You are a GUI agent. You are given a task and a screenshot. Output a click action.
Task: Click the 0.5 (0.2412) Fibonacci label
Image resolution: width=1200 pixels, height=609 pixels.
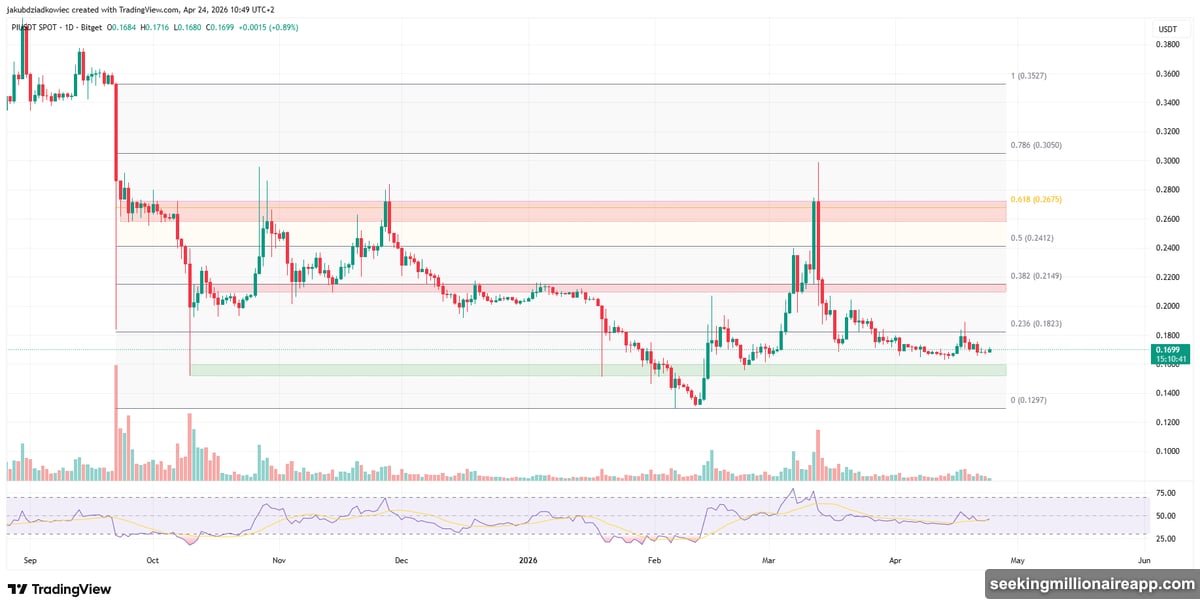coord(1033,238)
